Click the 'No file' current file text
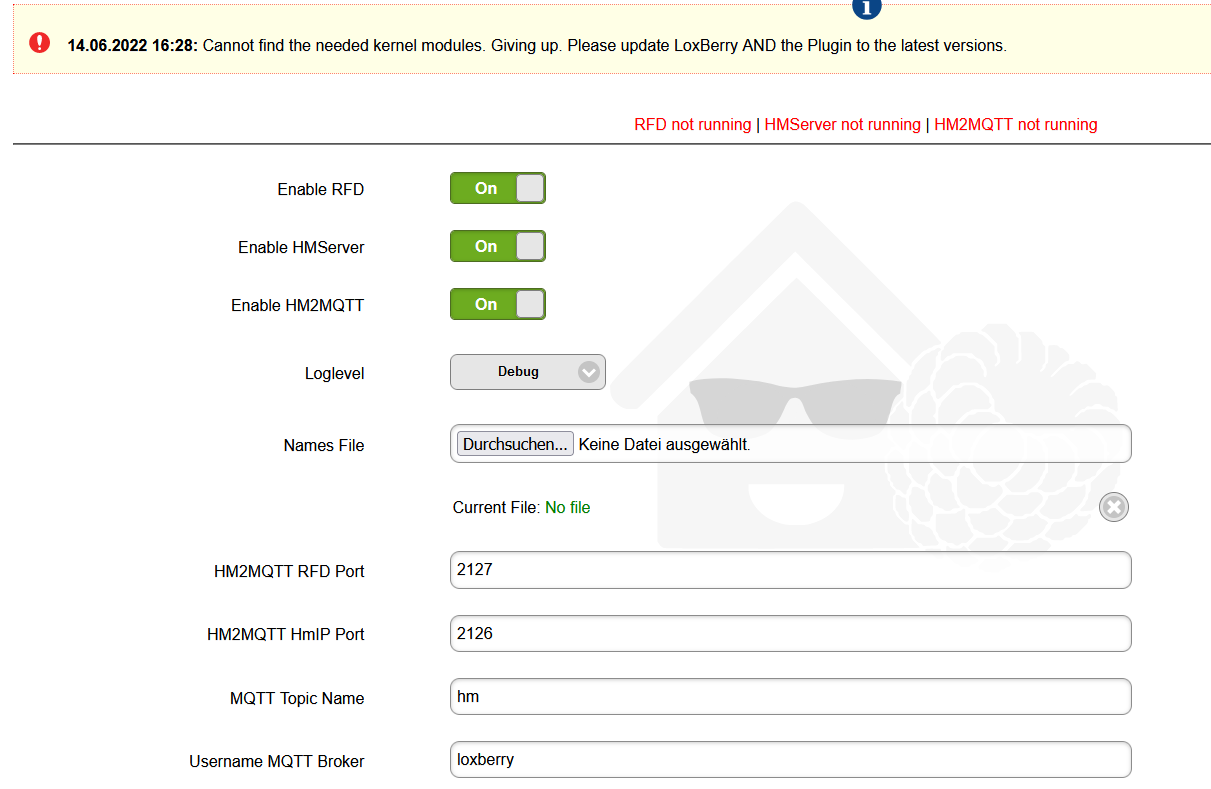This screenshot has height=789, width=1211. point(568,508)
